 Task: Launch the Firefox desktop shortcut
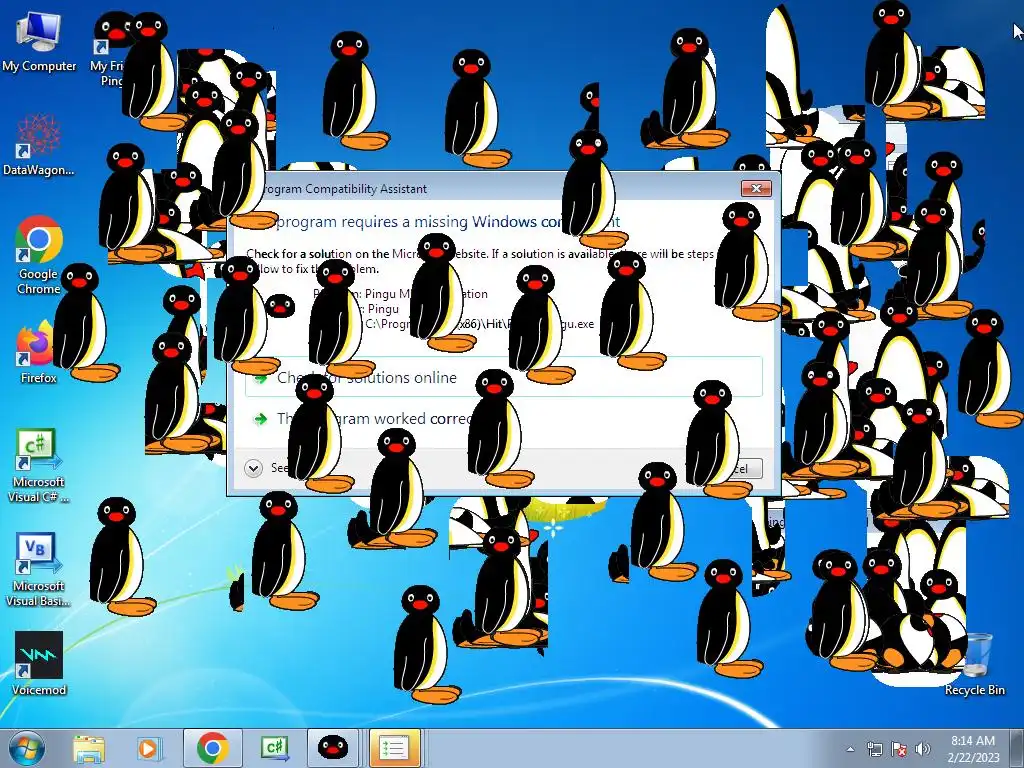pos(38,353)
